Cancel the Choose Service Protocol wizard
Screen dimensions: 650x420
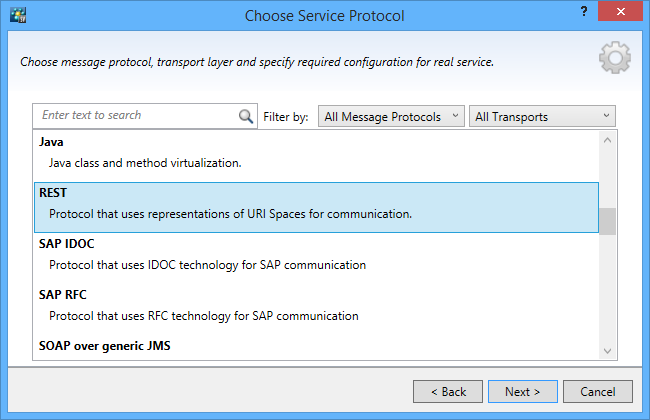click(x=597, y=391)
